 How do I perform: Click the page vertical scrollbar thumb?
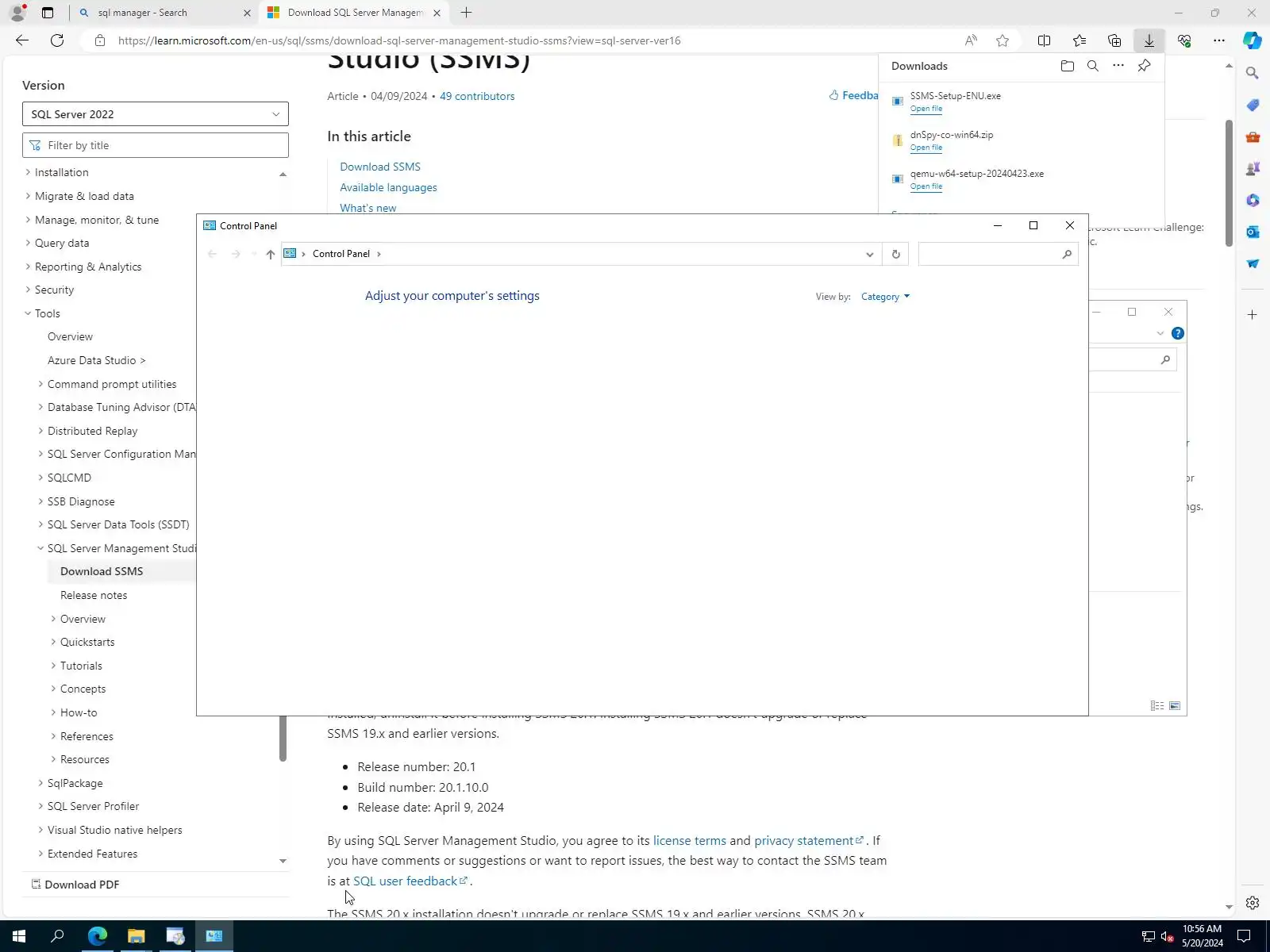[x=1229, y=183]
